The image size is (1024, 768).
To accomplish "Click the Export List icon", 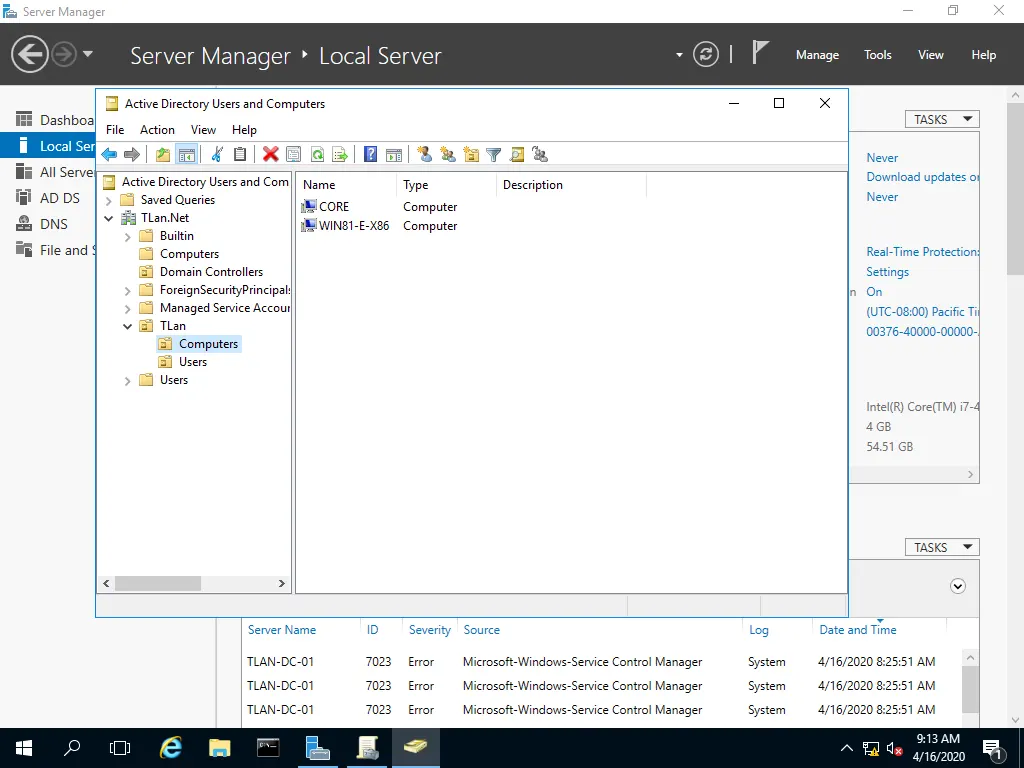I will pyautogui.click(x=340, y=155).
